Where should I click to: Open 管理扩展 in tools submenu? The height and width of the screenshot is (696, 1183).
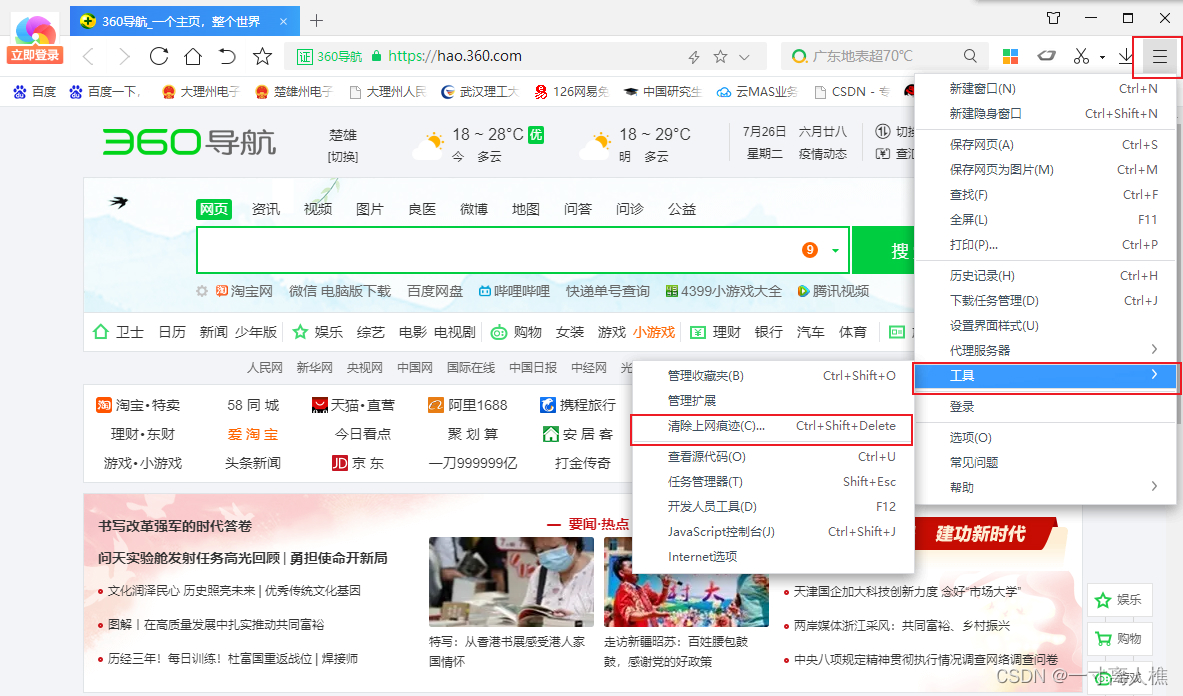coord(773,400)
